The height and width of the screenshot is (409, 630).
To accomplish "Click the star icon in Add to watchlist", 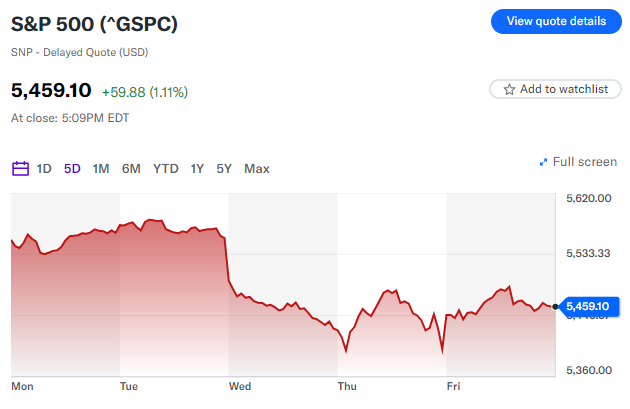I will point(510,89).
